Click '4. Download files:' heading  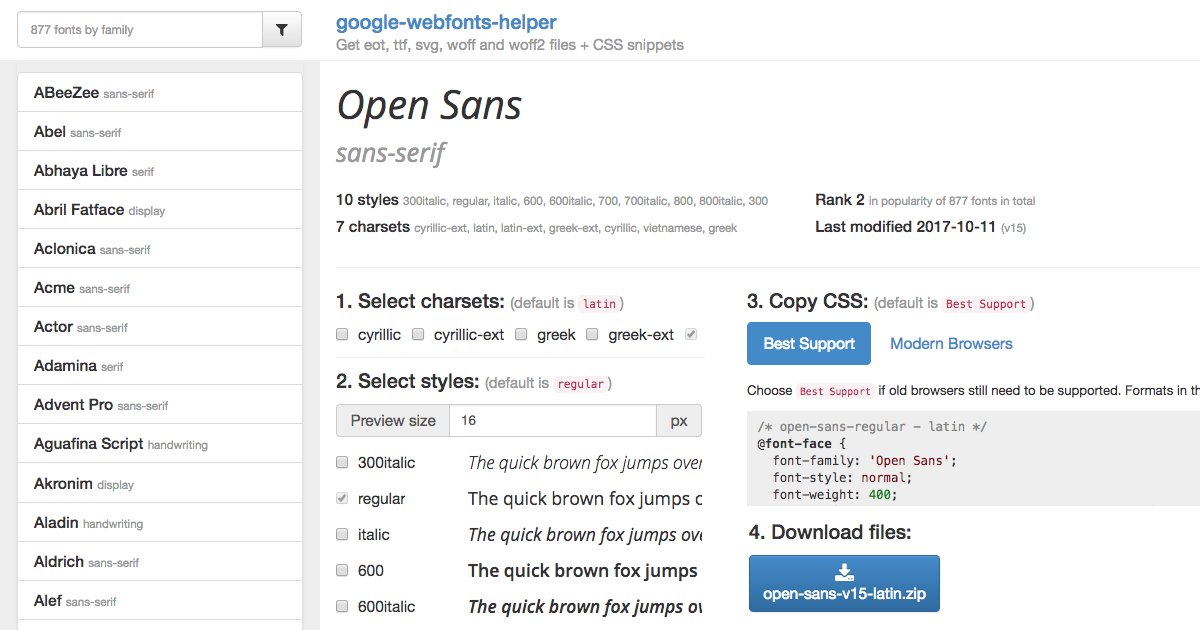point(829,532)
